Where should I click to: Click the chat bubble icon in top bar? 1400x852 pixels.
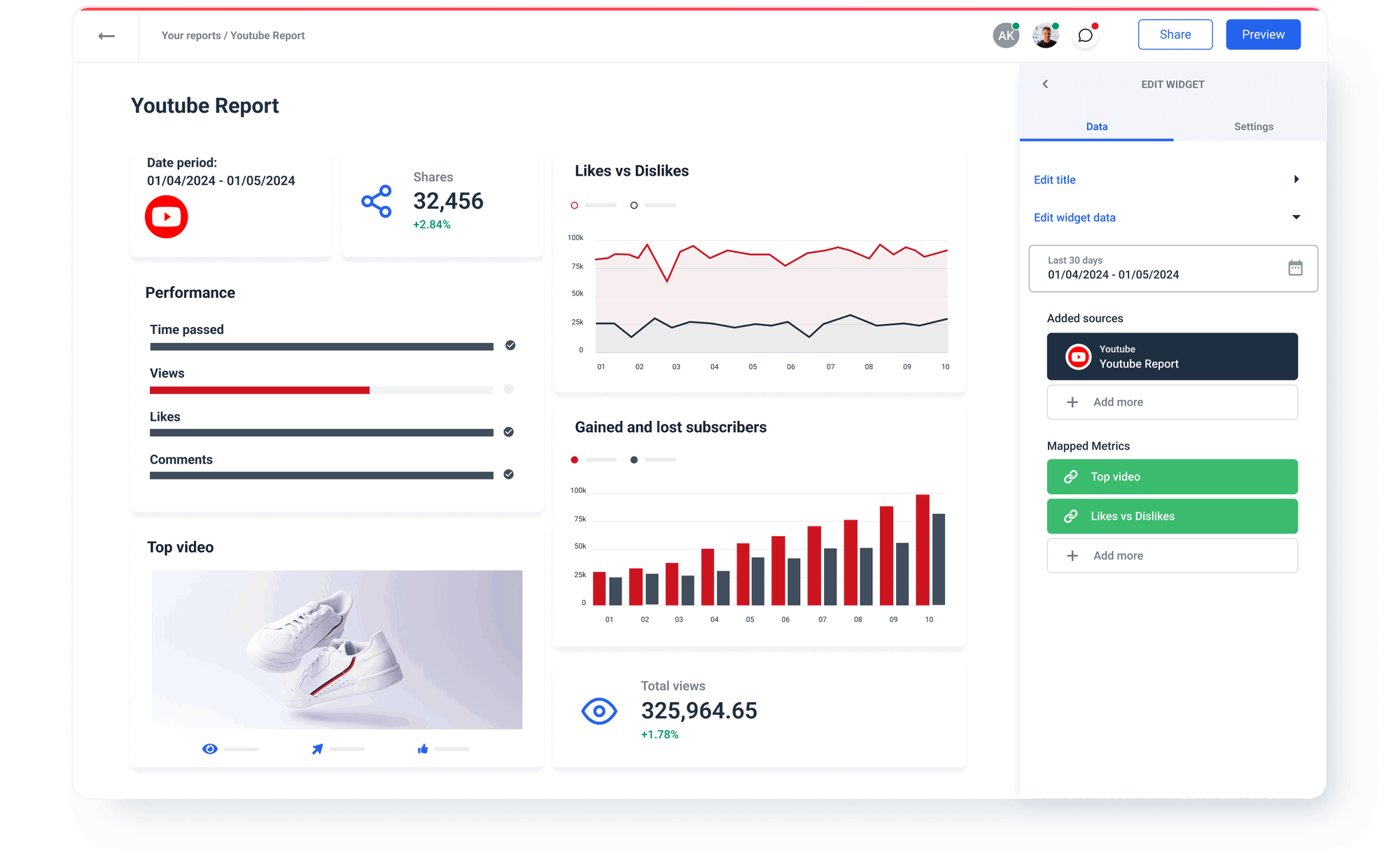click(1085, 36)
